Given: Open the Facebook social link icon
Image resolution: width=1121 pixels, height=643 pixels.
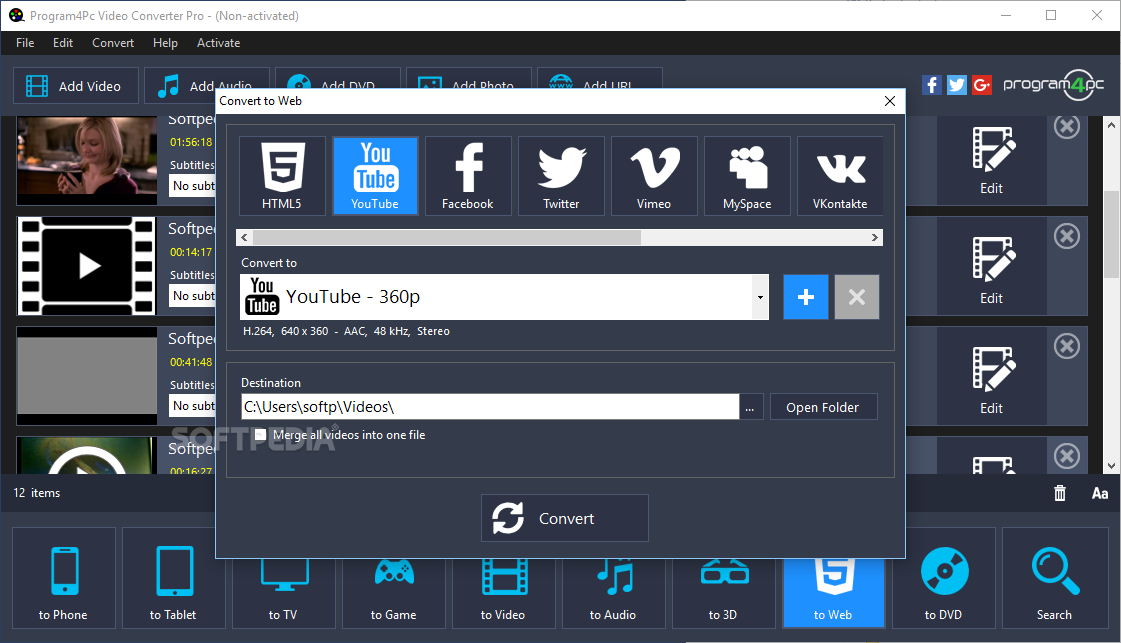Looking at the screenshot, I should point(932,85).
